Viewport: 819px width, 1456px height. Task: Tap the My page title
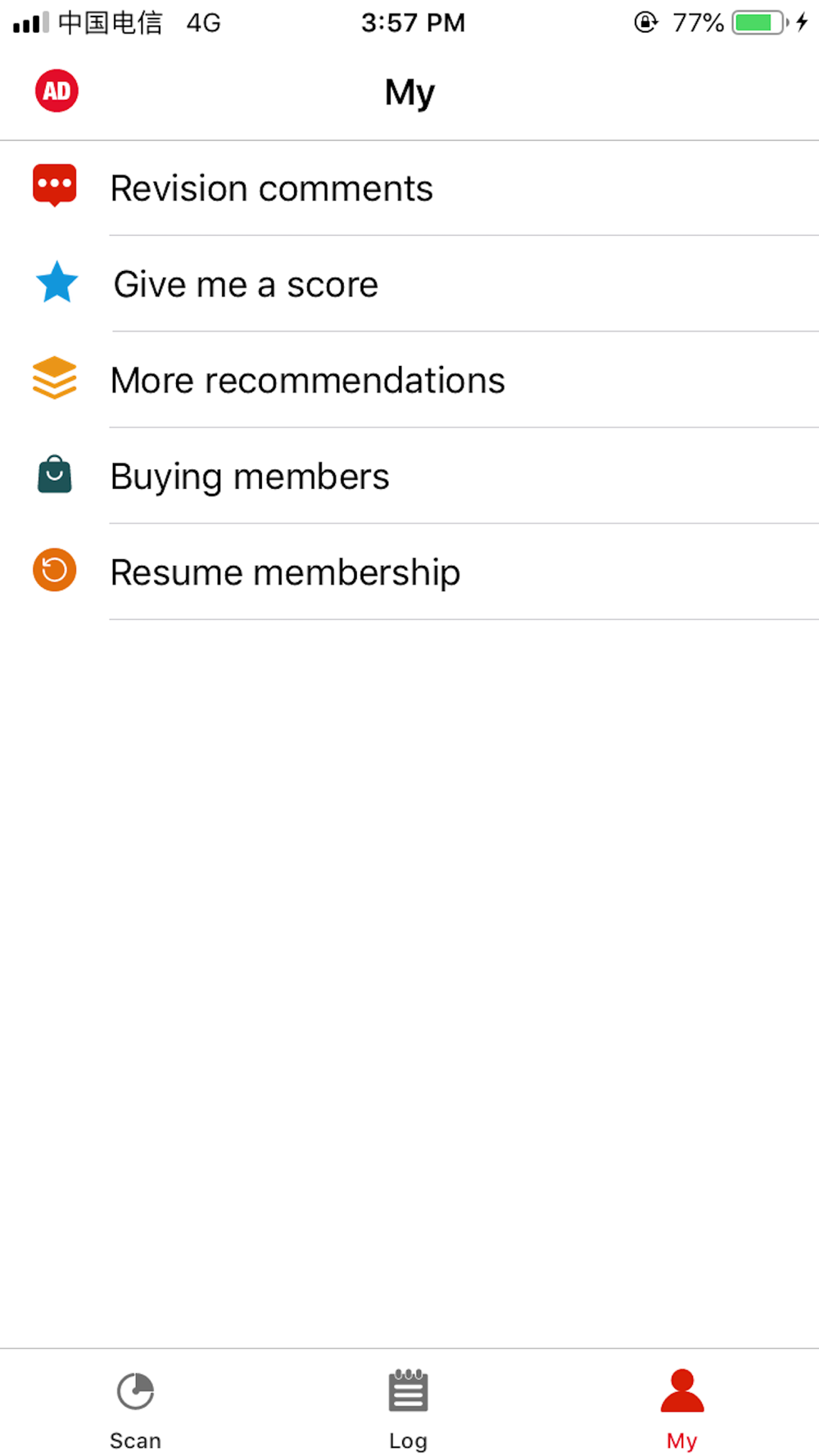tap(409, 93)
